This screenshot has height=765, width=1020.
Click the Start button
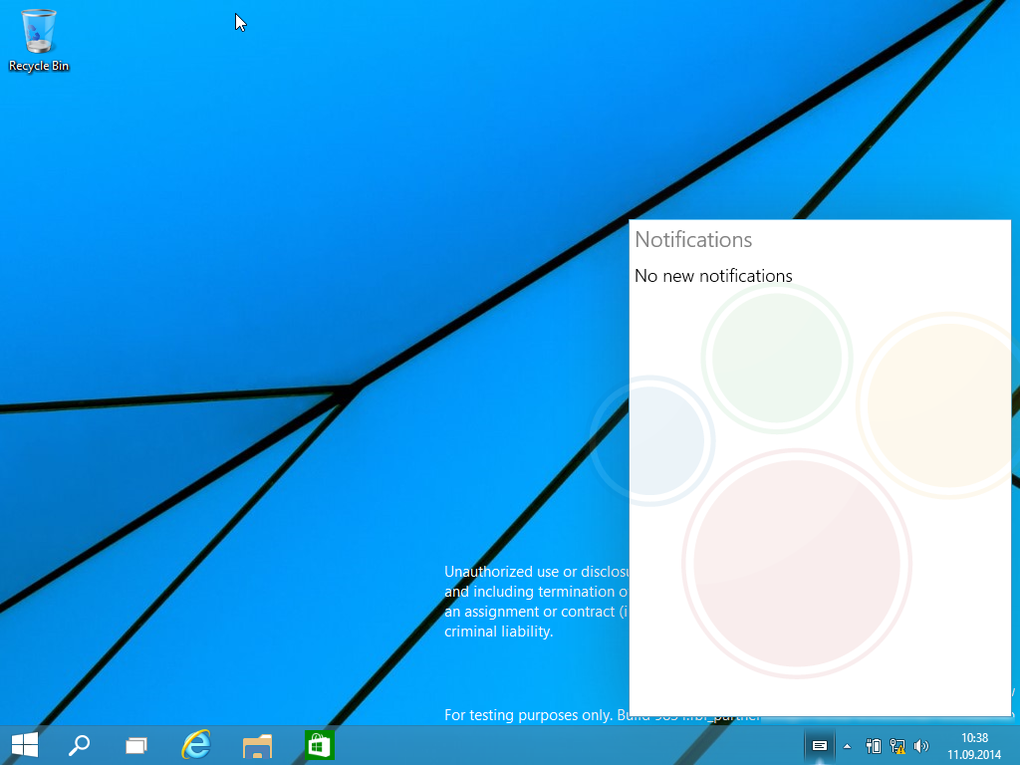22,745
